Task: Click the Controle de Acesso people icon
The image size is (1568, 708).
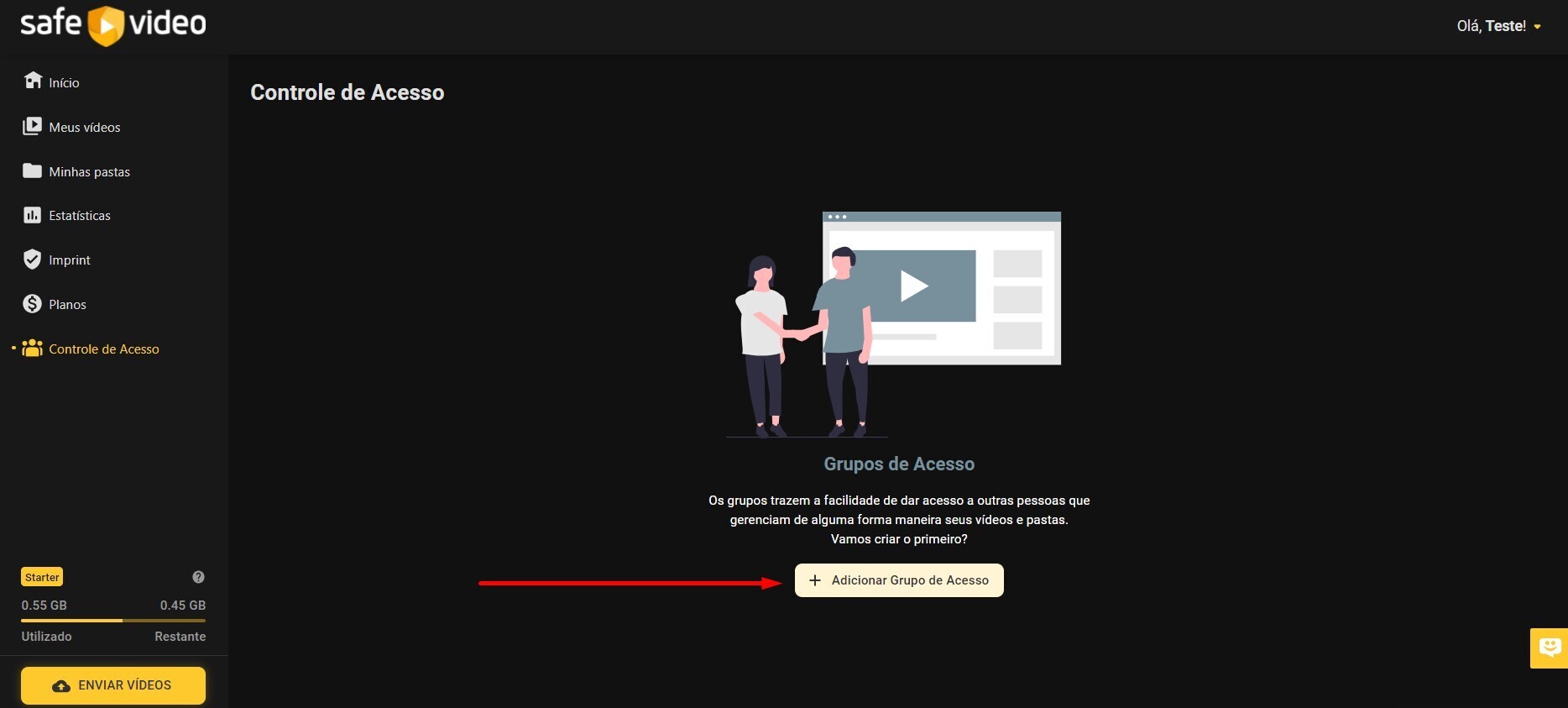Action: [32, 349]
